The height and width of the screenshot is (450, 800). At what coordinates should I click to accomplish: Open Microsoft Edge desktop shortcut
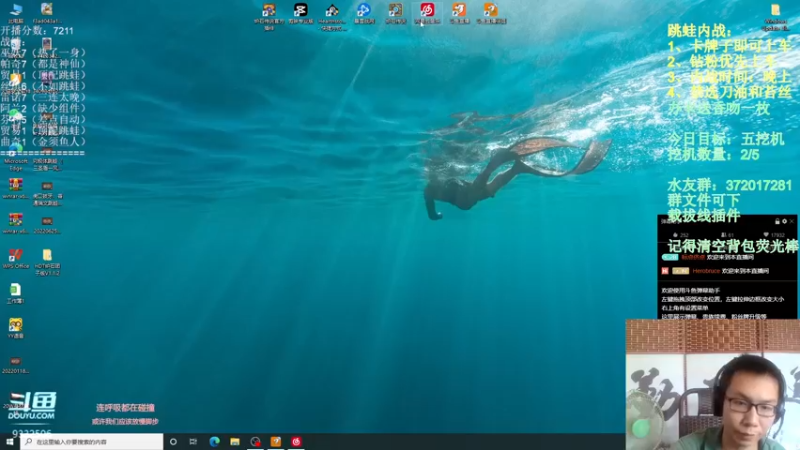click(x=16, y=157)
